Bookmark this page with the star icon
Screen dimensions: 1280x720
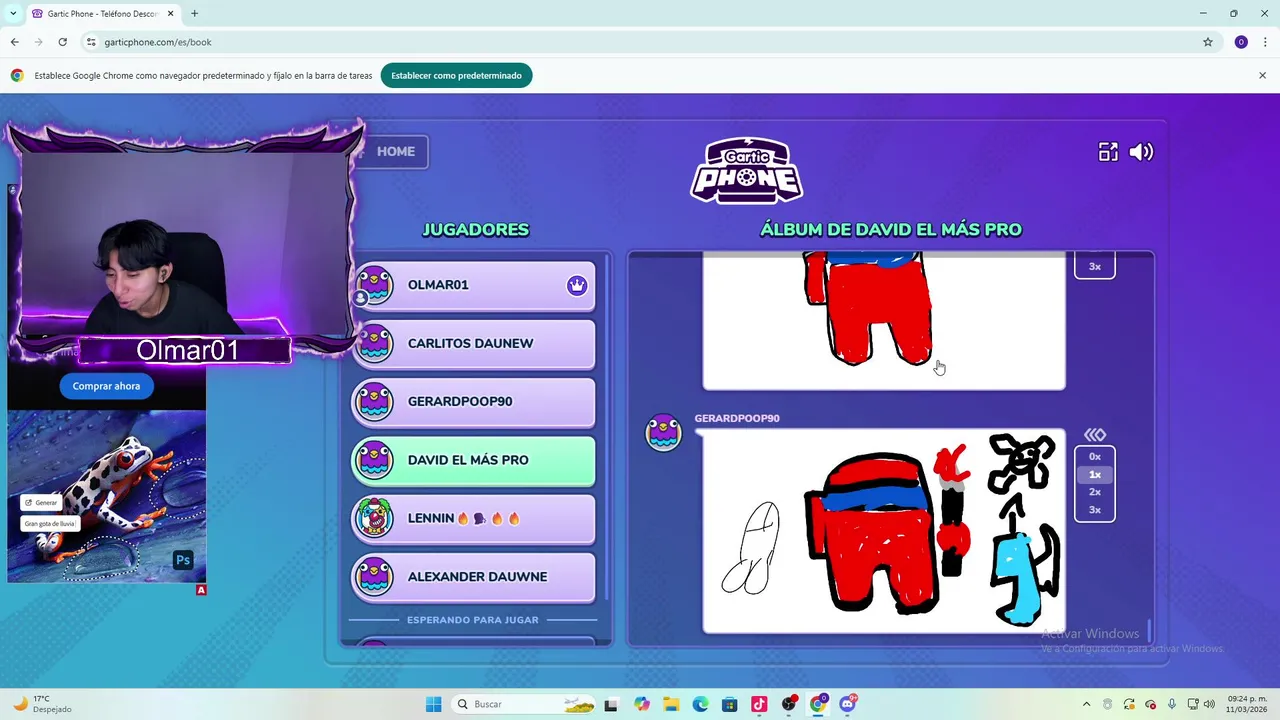[1208, 42]
